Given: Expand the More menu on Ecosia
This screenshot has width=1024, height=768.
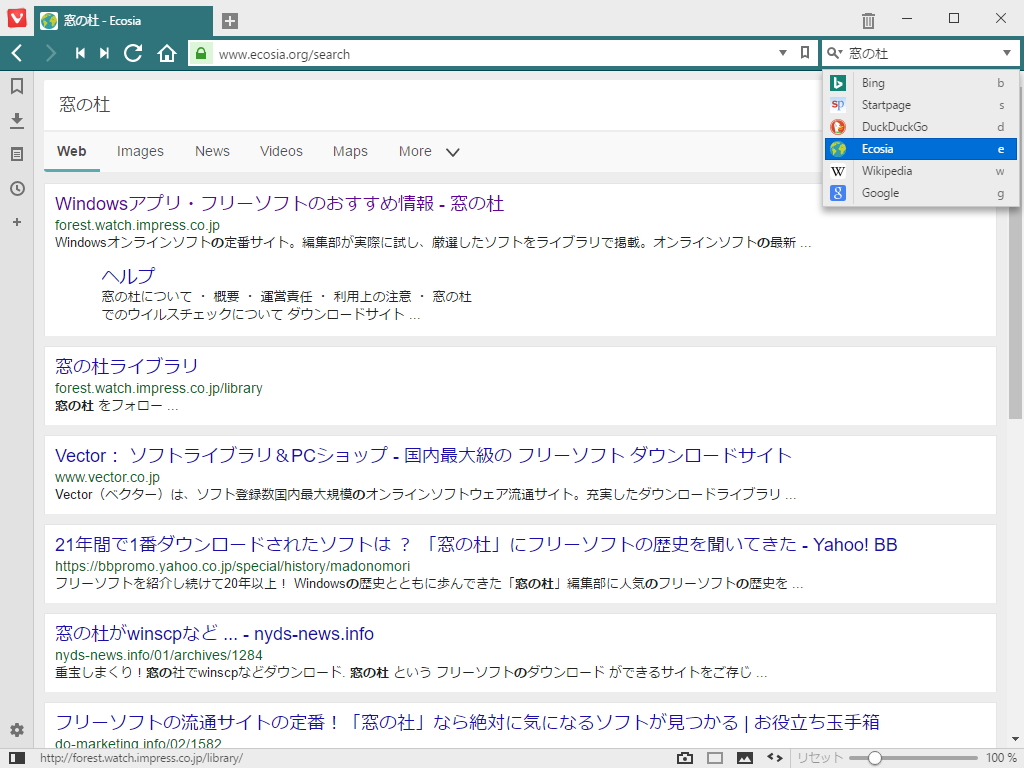Looking at the screenshot, I should point(425,151).
